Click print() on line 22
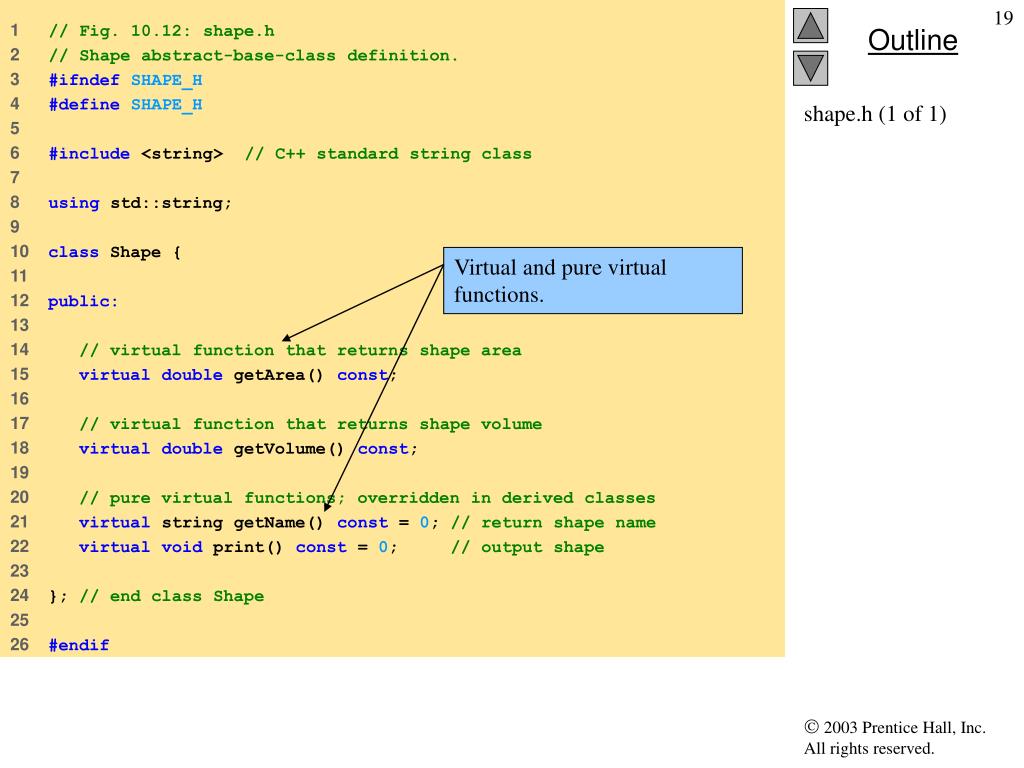This screenshot has width=1024, height=768. pyautogui.click(x=248, y=547)
